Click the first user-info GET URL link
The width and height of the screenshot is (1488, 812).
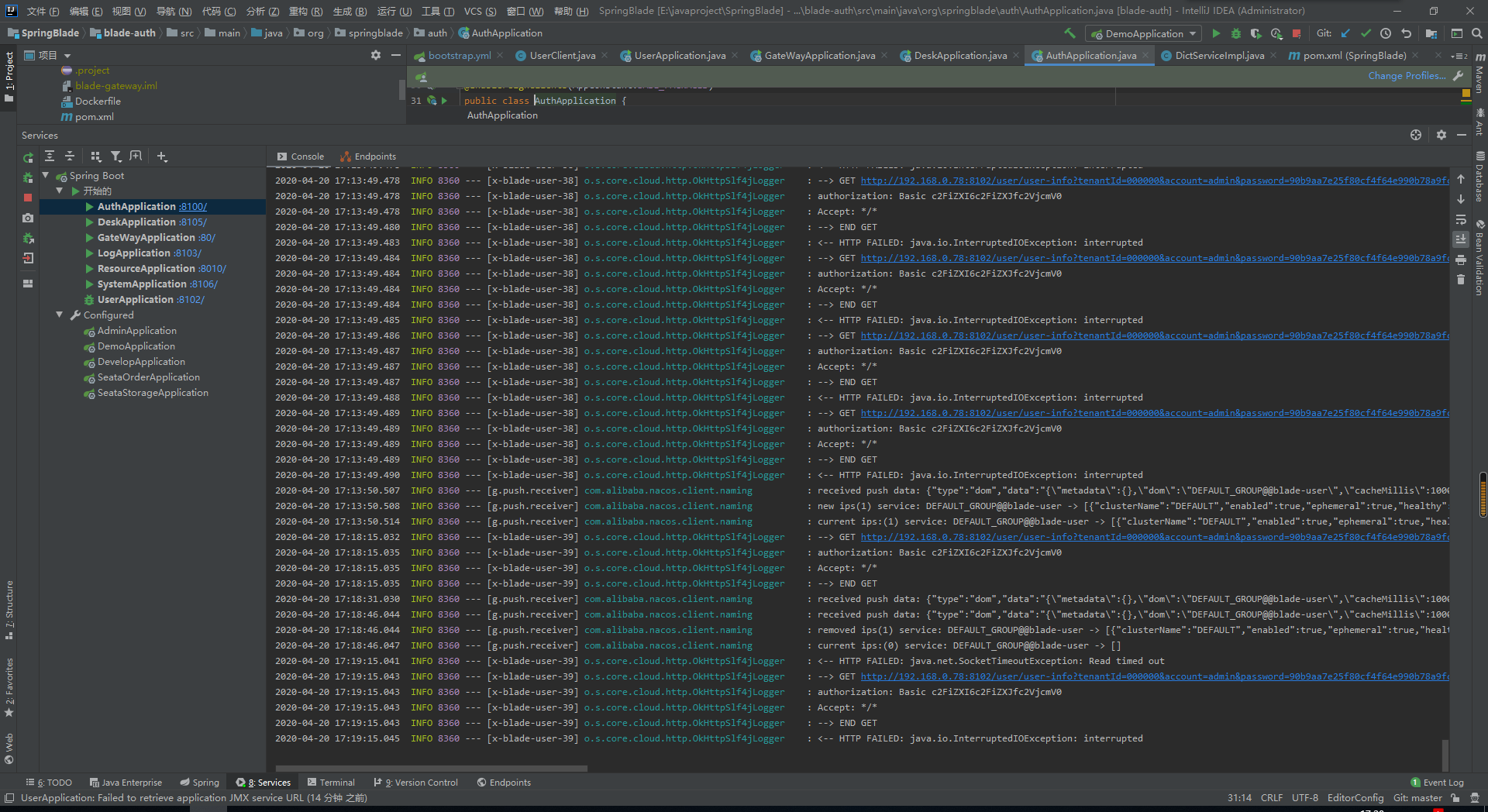pyautogui.click(x=1155, y=181)
